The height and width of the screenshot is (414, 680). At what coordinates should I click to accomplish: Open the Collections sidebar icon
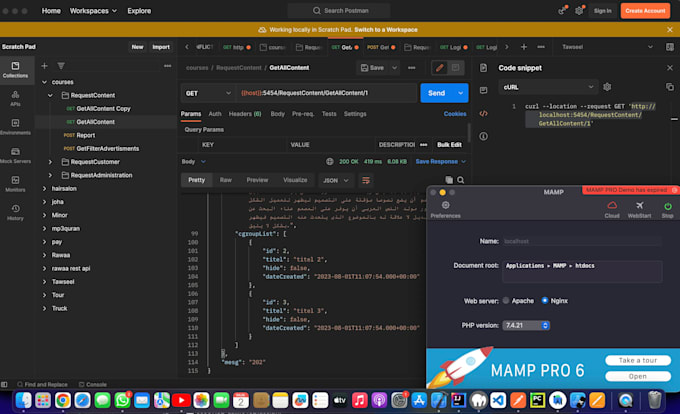[x=15, y=69]
